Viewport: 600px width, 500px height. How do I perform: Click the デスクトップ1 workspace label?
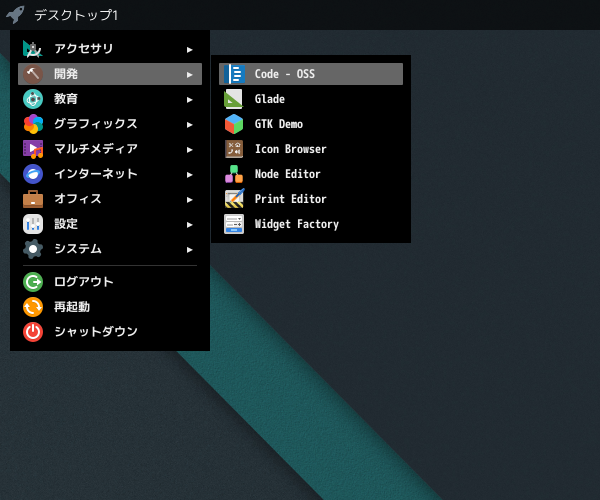pyautogui.click(x=76, y=15)
